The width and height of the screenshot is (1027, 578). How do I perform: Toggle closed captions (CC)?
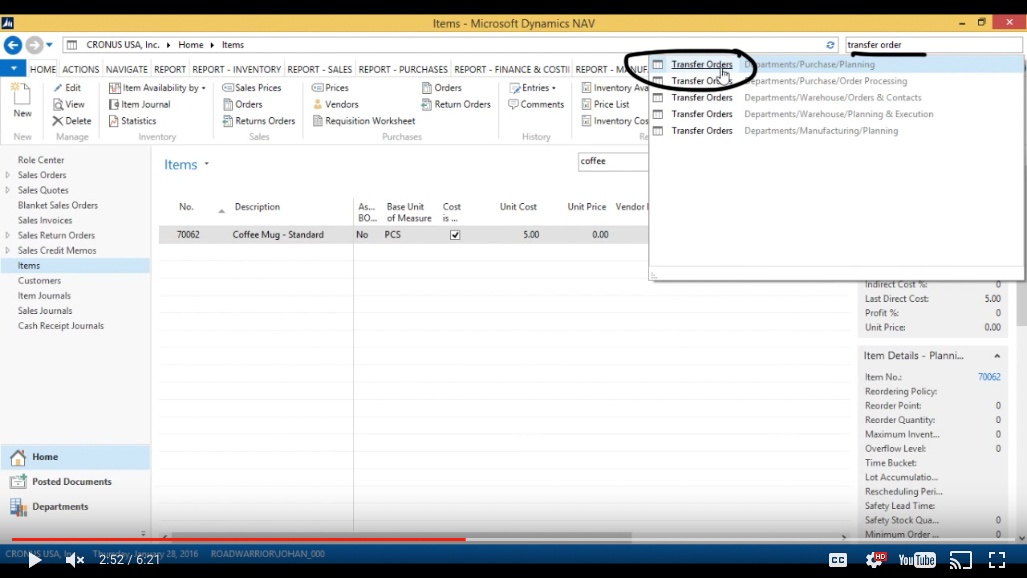(x=838, y=560)
